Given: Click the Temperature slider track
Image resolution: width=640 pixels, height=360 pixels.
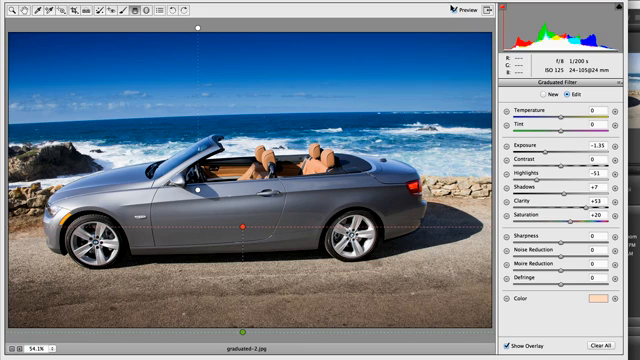Looking at the screenshot, I should click(x=561, y=117).
